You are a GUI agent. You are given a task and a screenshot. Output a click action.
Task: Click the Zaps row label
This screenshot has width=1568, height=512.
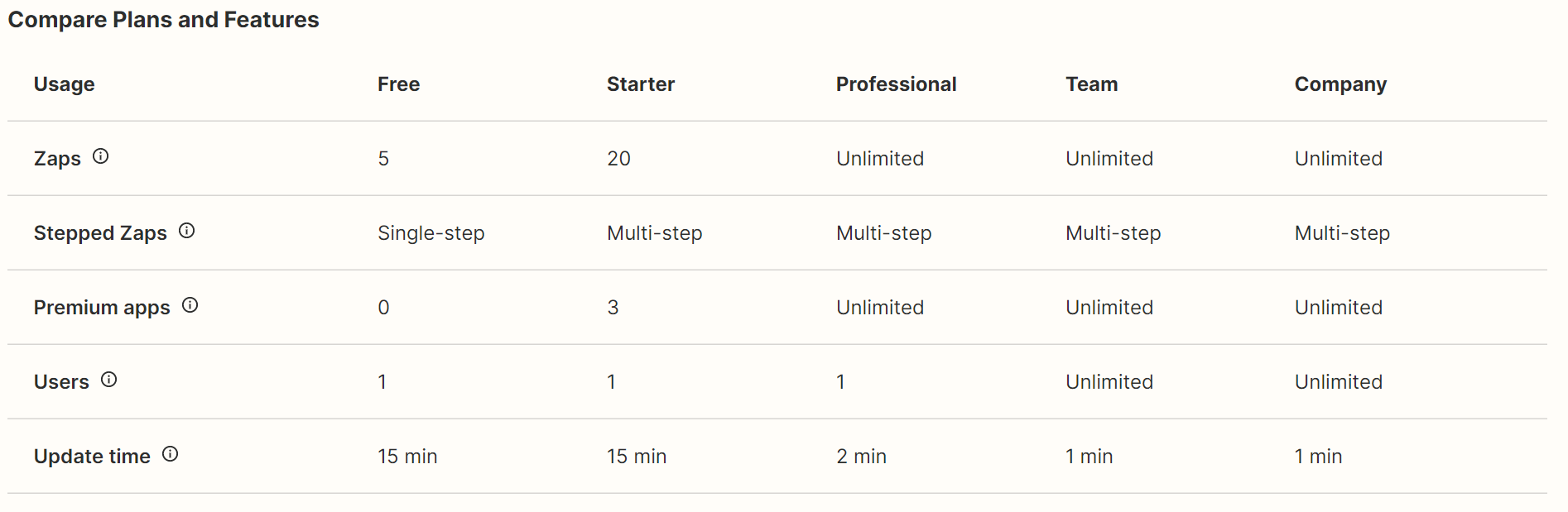57,159
